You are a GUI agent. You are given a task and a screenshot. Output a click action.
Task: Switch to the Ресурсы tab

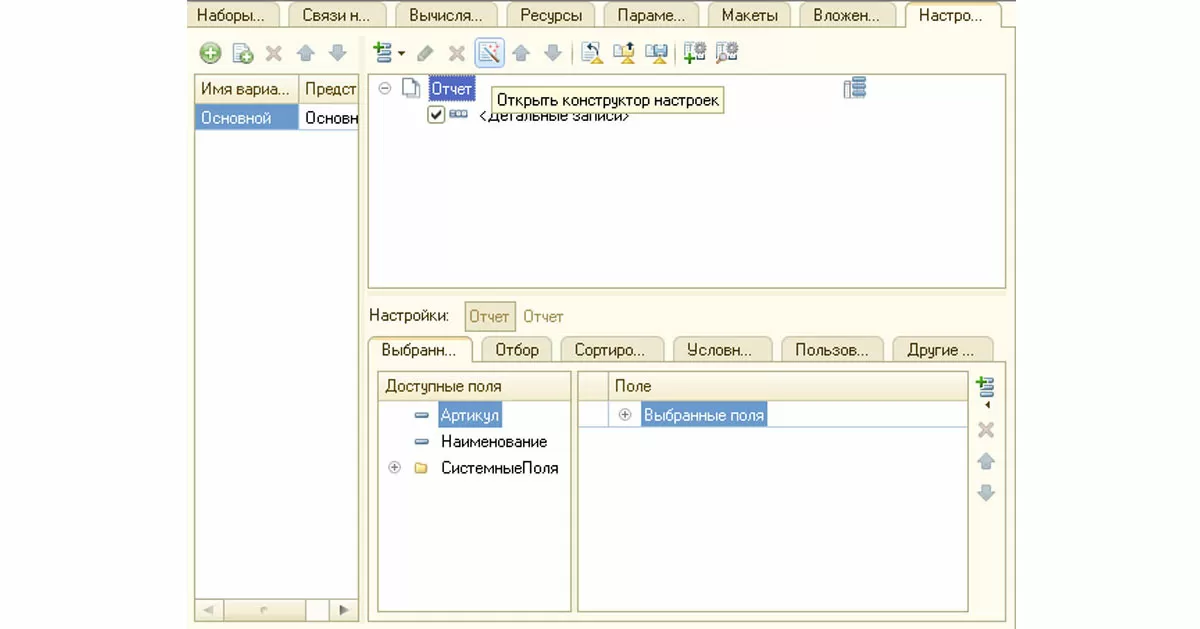[x=550, y=15]
